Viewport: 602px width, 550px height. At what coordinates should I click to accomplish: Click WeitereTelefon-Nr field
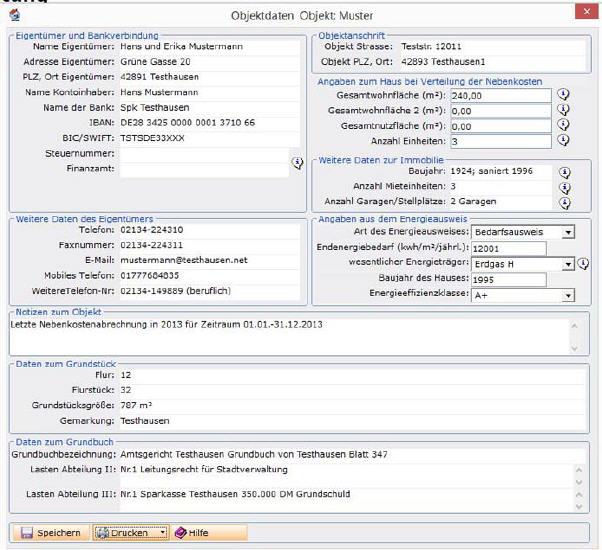tap(209, 291)
